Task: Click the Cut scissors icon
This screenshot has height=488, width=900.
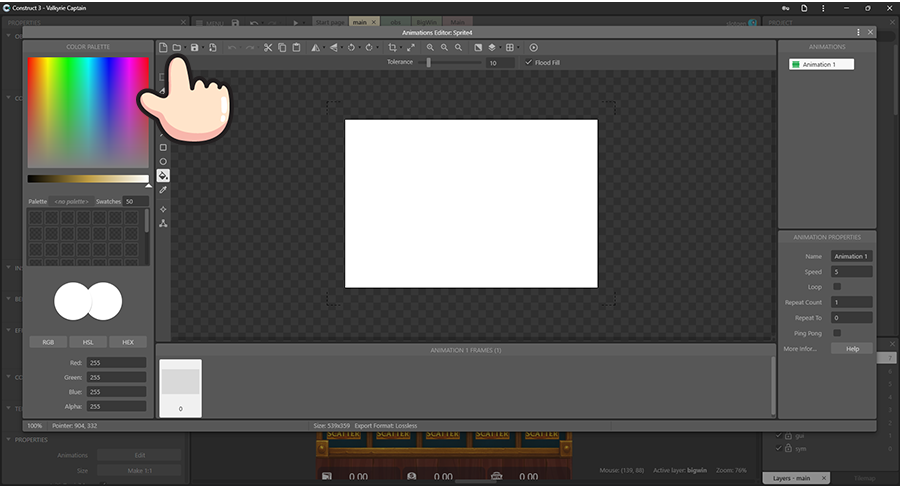Action: tap(268, 47)
